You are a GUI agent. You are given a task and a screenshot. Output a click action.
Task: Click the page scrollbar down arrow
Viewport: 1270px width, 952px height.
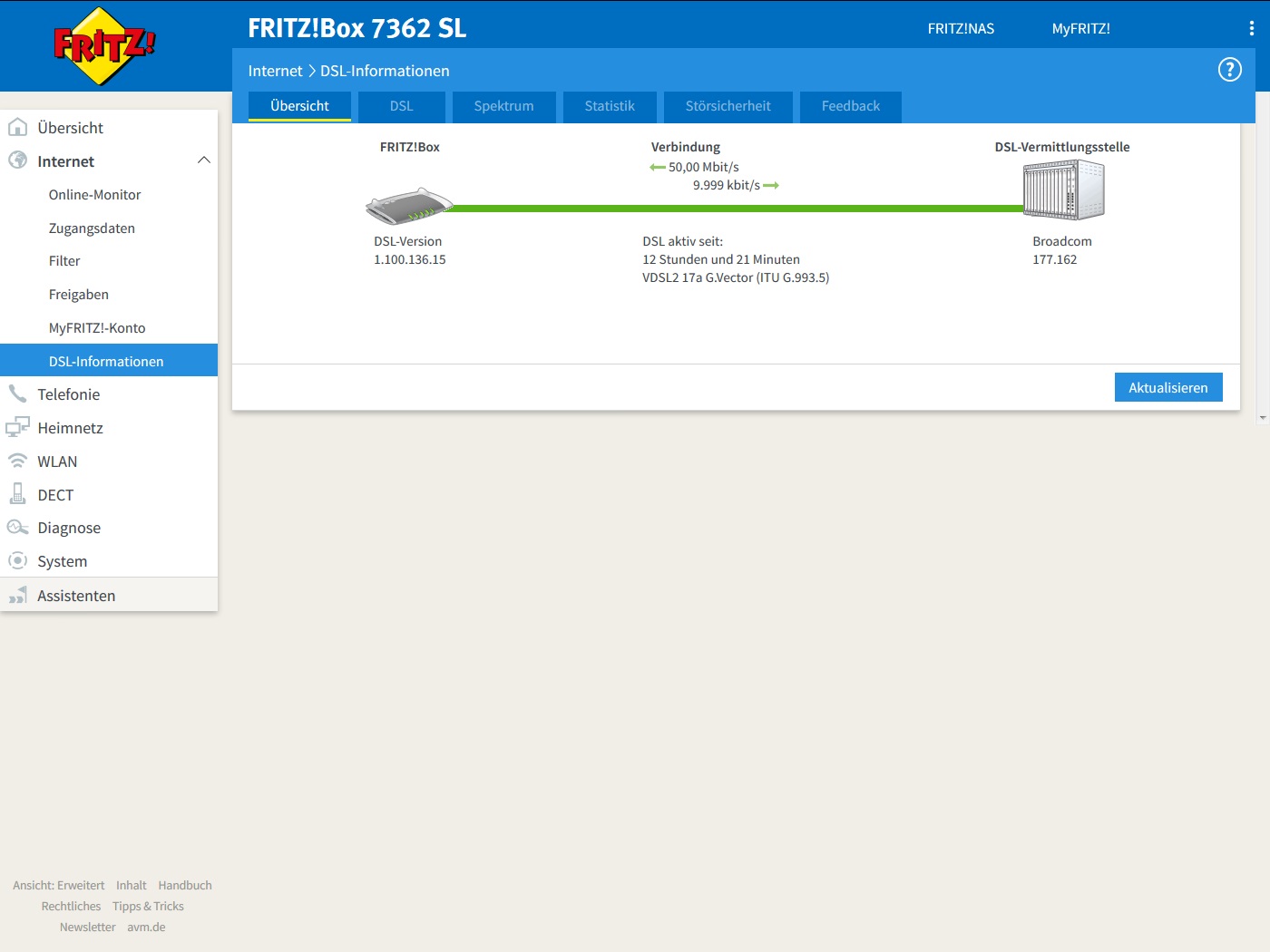1263,418
